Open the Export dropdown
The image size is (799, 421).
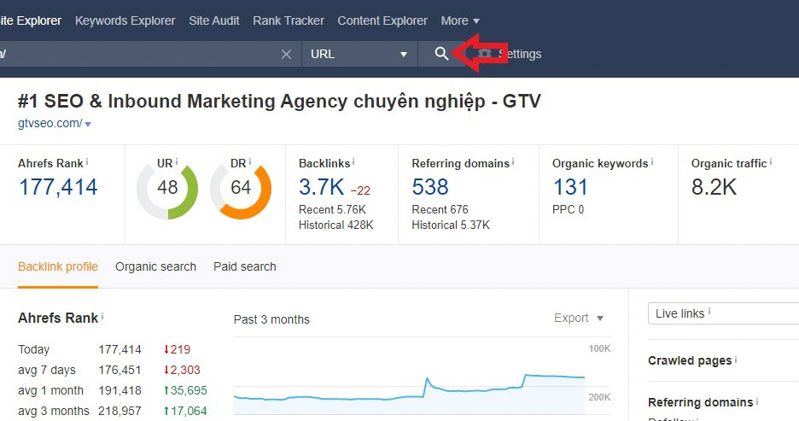(578, 318)
